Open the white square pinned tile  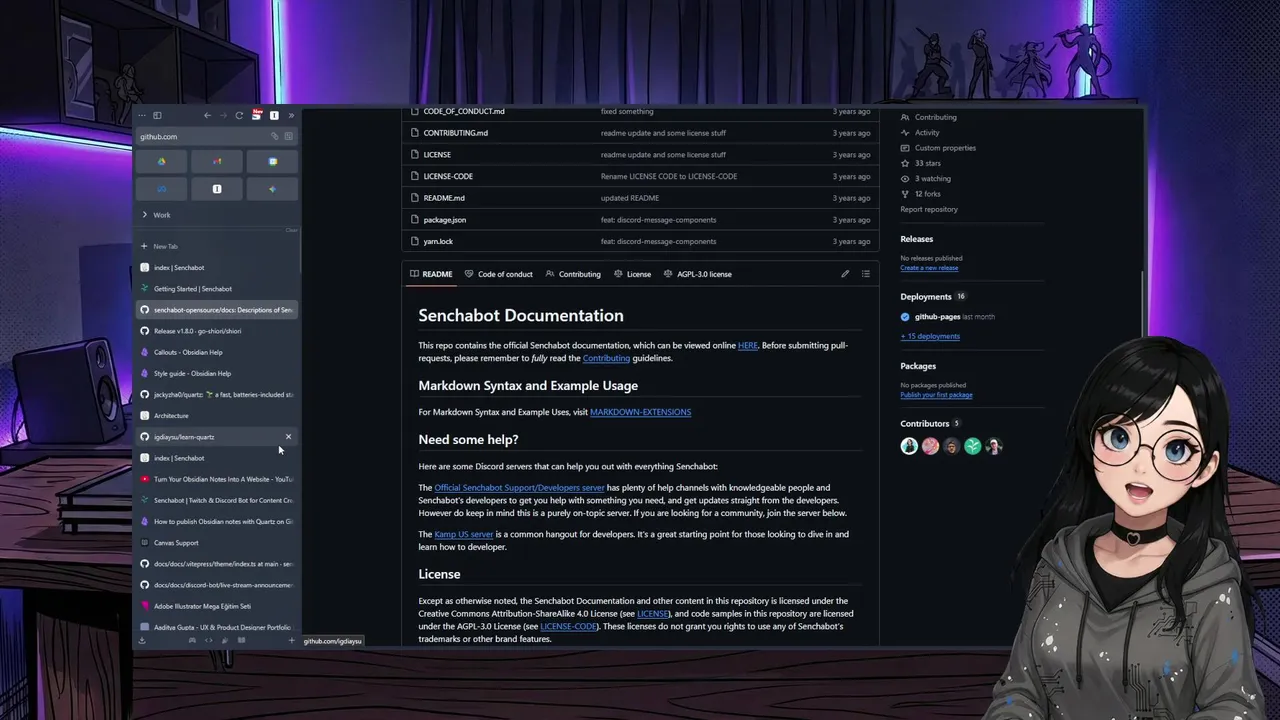[217, 189]
